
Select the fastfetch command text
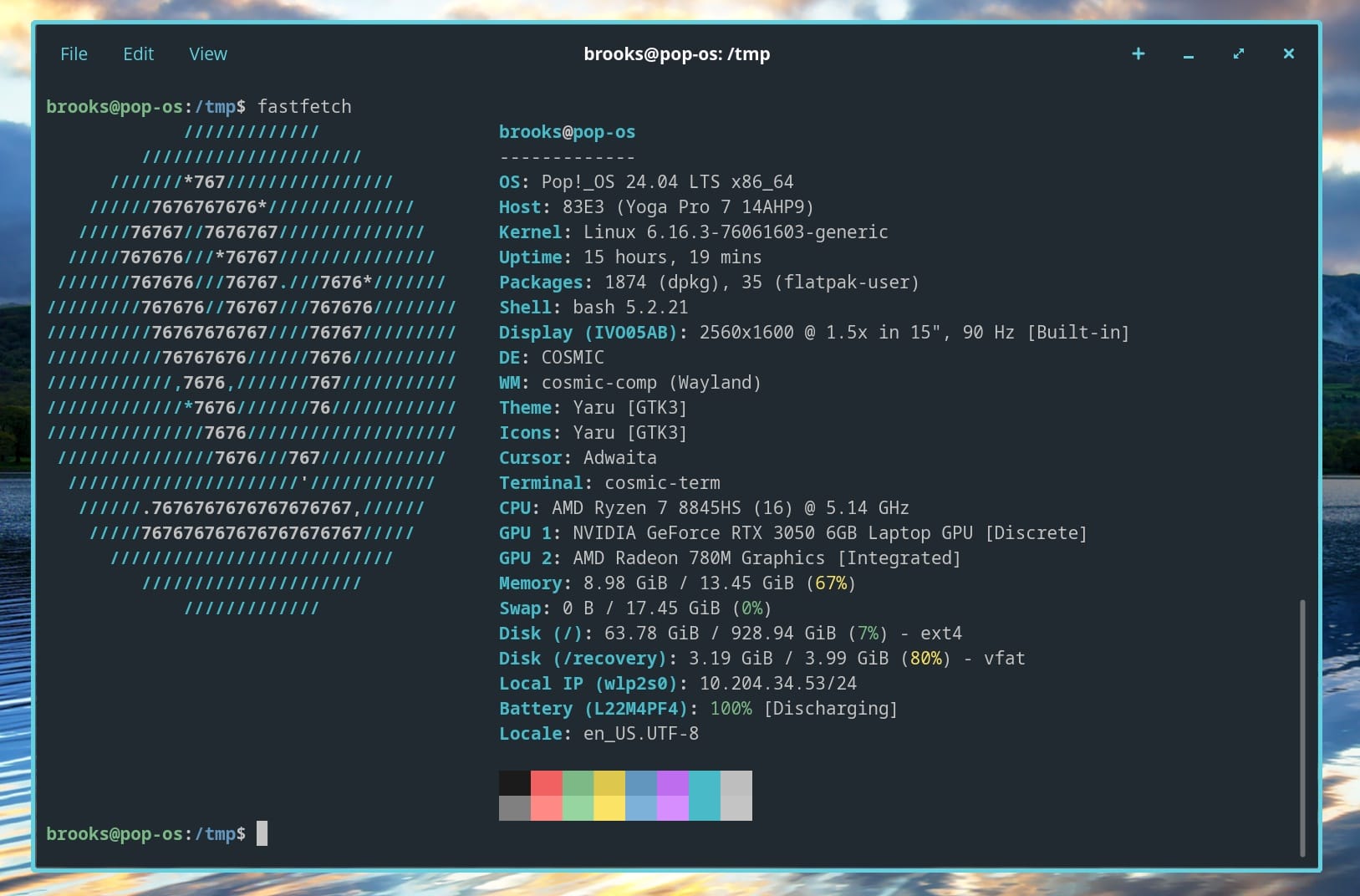(305, 106)
